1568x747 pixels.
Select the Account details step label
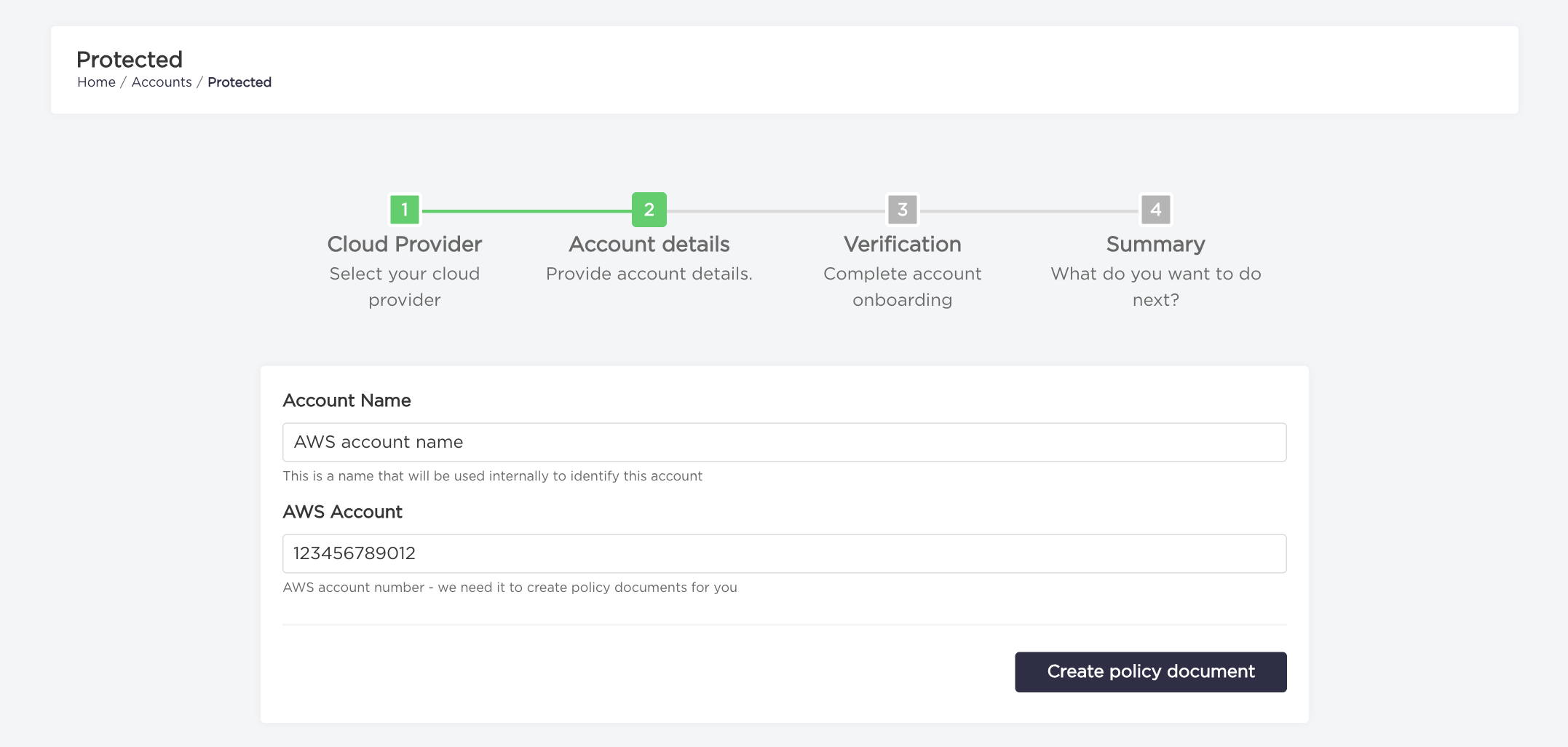point(649,244)
